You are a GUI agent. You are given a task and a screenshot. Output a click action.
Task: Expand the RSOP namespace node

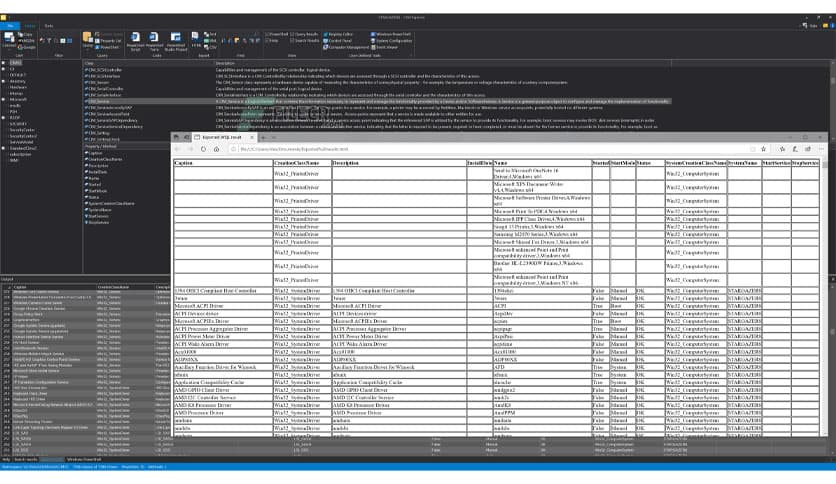(3, 118)
